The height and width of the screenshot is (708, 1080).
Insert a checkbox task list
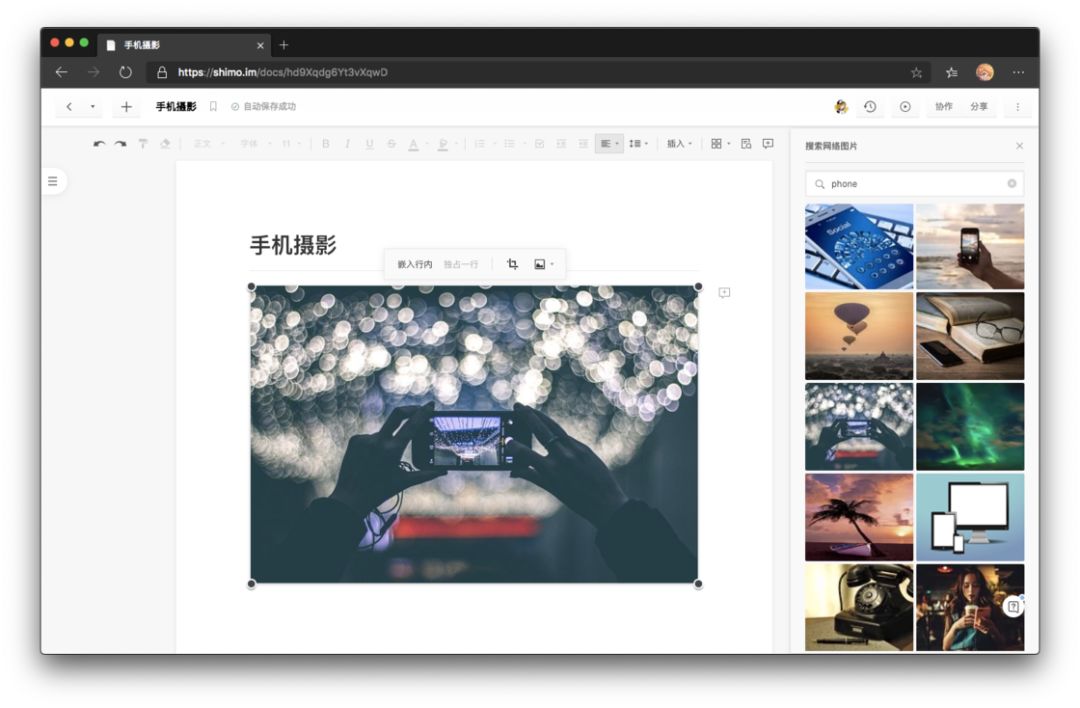click(539, 144)
